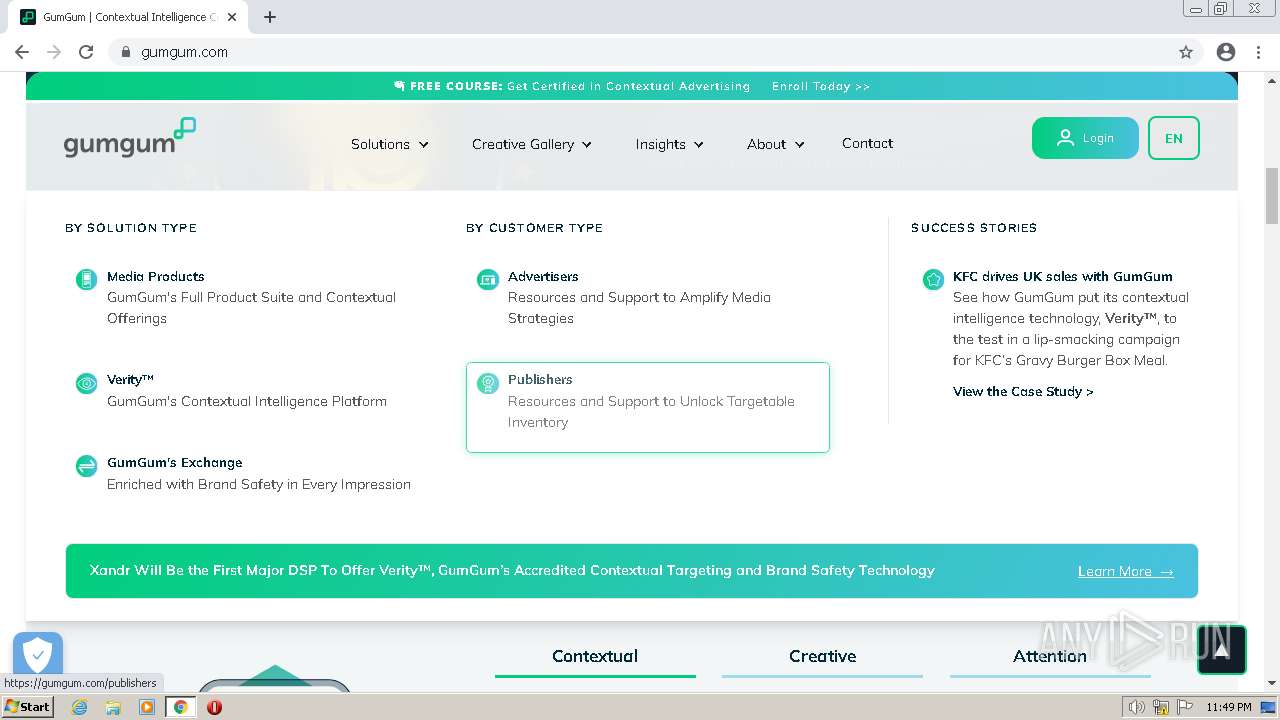Expand the About menu

point(776,144)
